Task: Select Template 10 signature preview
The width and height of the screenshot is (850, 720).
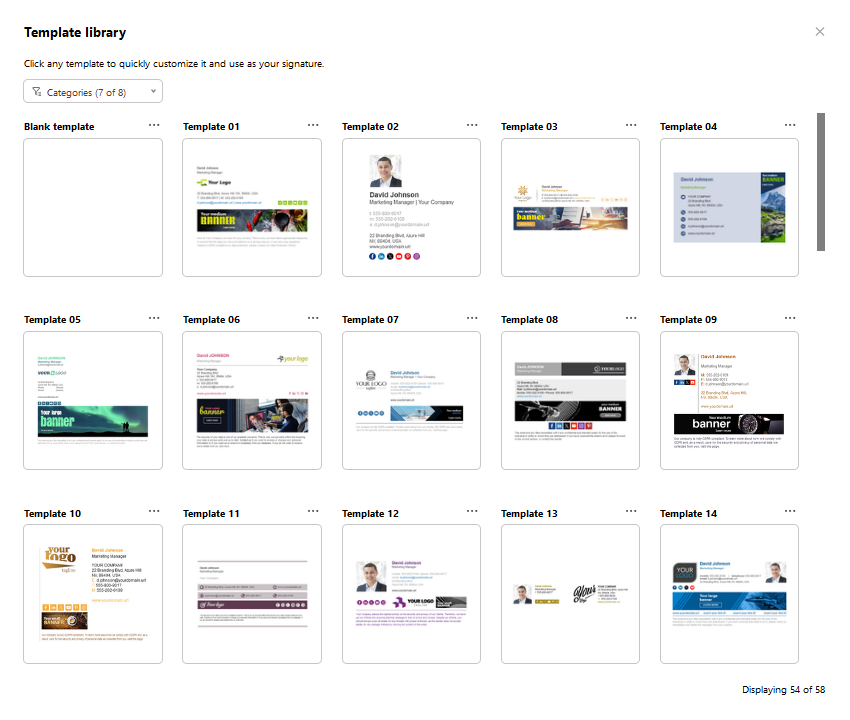Action: point(93,594)
